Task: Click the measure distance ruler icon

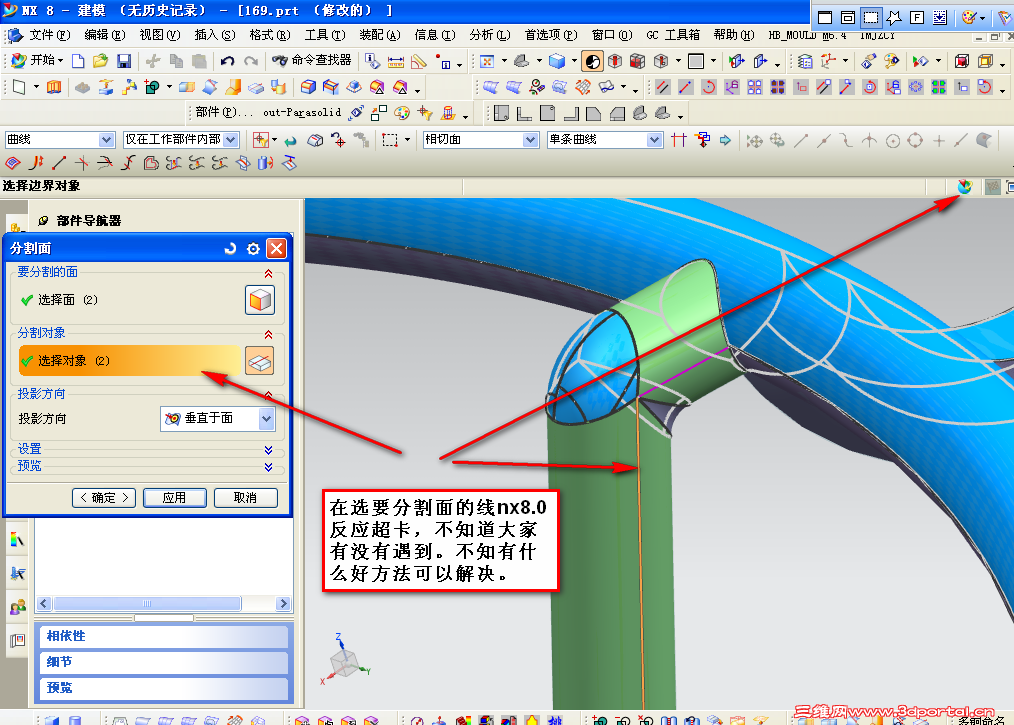Action: tap(395, 61)
